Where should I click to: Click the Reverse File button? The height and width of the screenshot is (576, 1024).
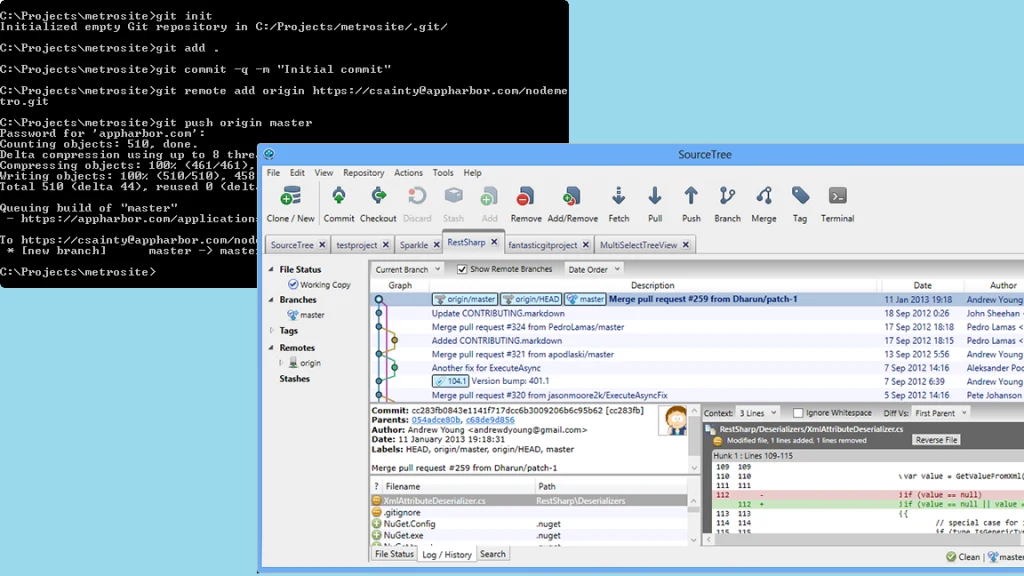[936, 440]
